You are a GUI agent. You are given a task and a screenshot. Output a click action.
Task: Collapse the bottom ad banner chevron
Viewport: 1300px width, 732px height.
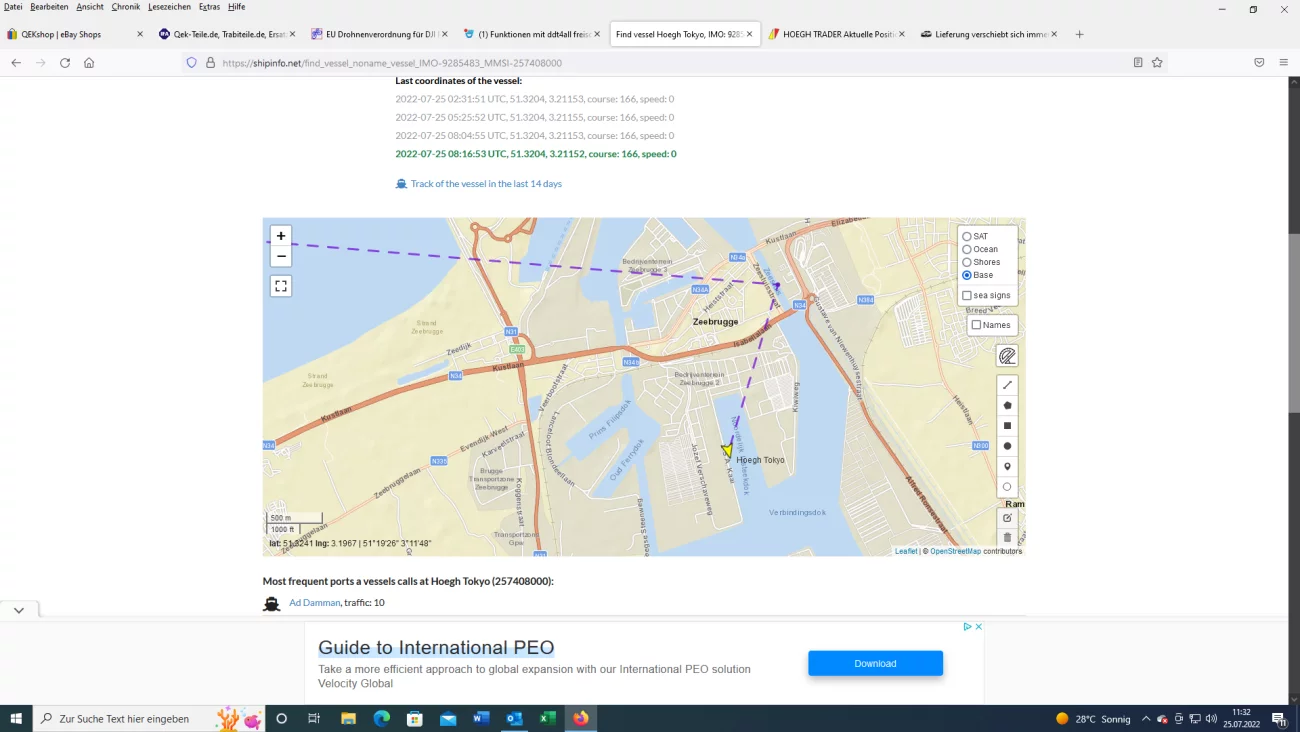coord(19,610)
